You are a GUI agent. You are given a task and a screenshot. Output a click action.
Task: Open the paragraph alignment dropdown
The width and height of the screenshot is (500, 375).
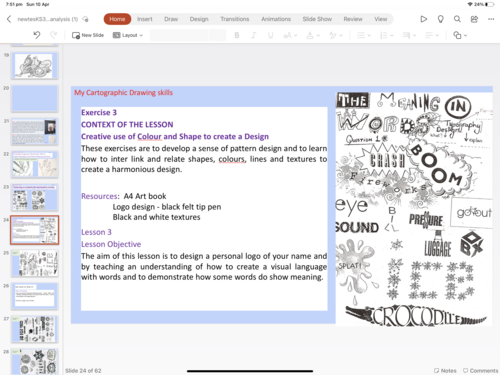coord(432,35)
